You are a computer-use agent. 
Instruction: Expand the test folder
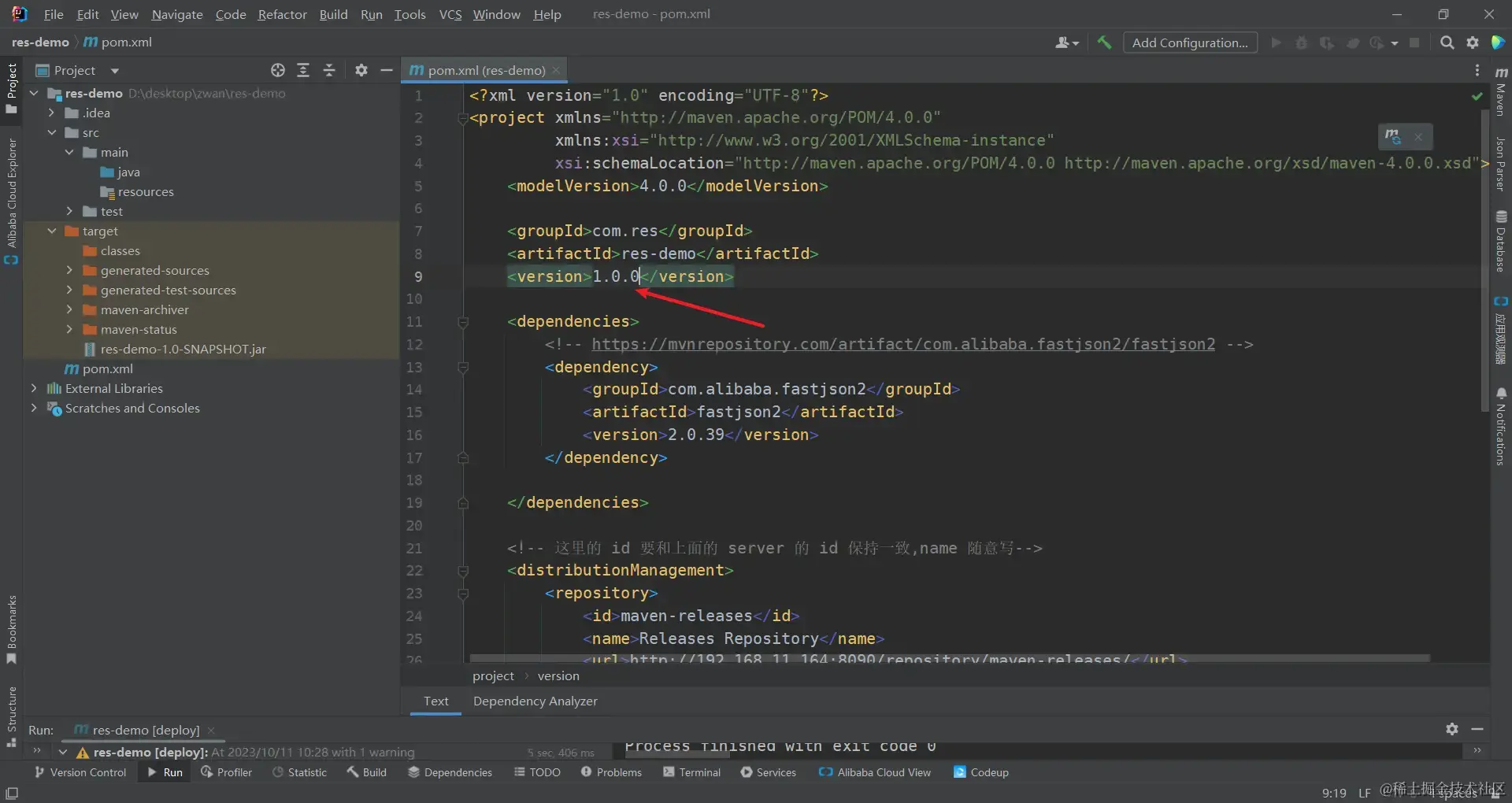(x=69, y=211)
